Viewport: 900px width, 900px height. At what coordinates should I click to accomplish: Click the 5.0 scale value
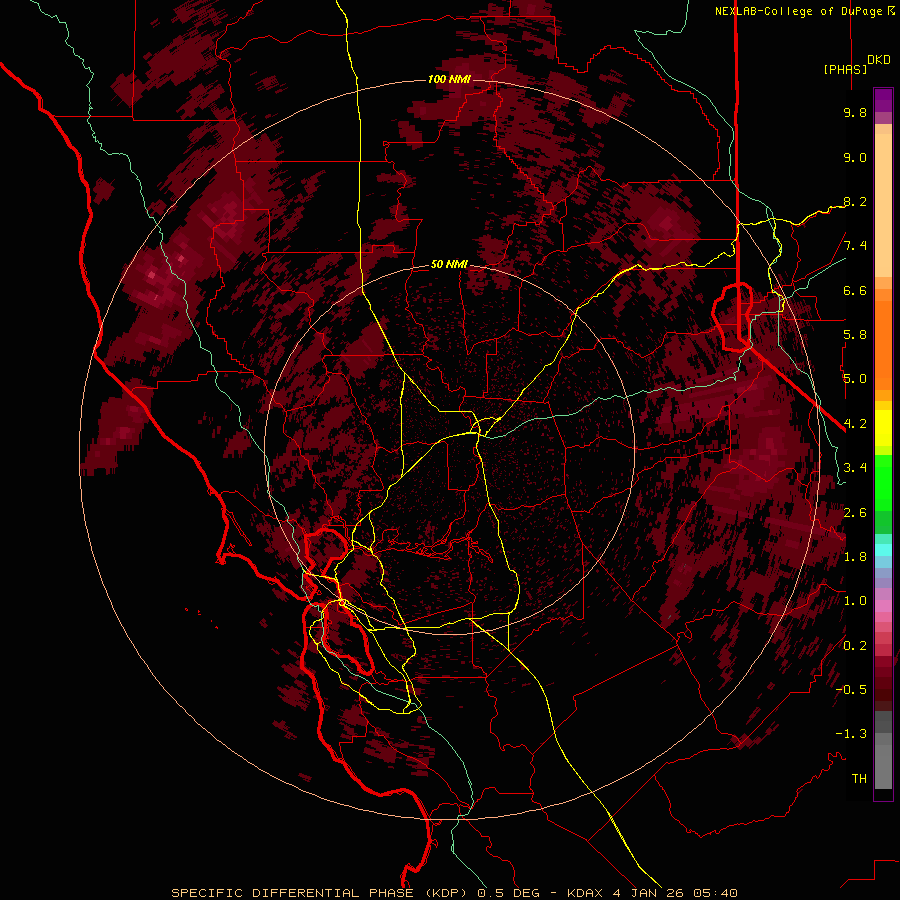coord(855,379)
